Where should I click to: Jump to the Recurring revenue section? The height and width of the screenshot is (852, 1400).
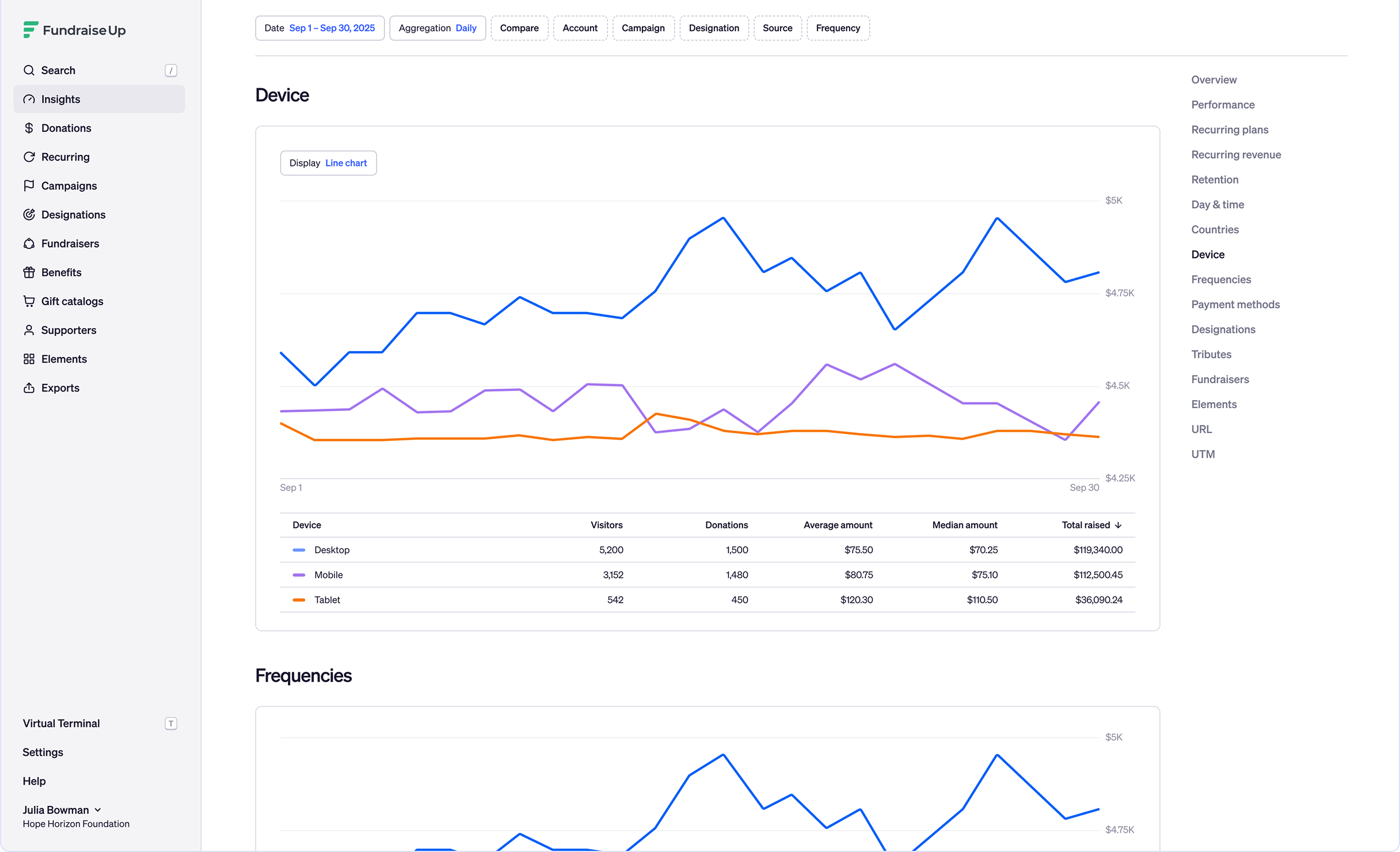tap(1237, 154)
